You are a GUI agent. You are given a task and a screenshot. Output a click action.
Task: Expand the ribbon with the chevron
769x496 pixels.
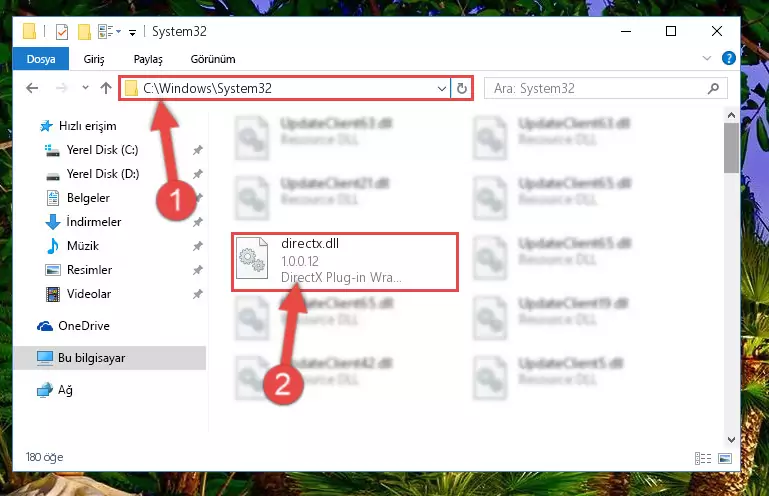(707, 58)
